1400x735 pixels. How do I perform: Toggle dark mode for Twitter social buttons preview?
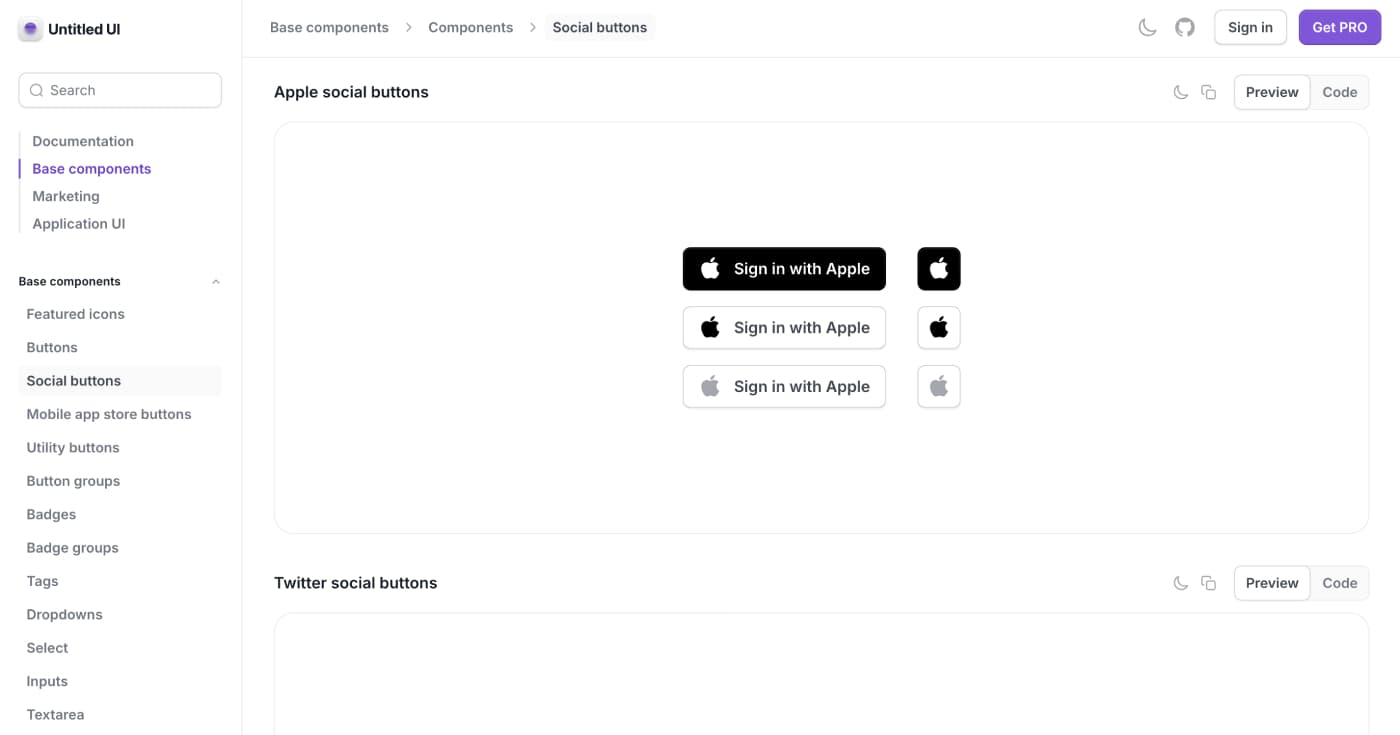[x=1181, y=582]
